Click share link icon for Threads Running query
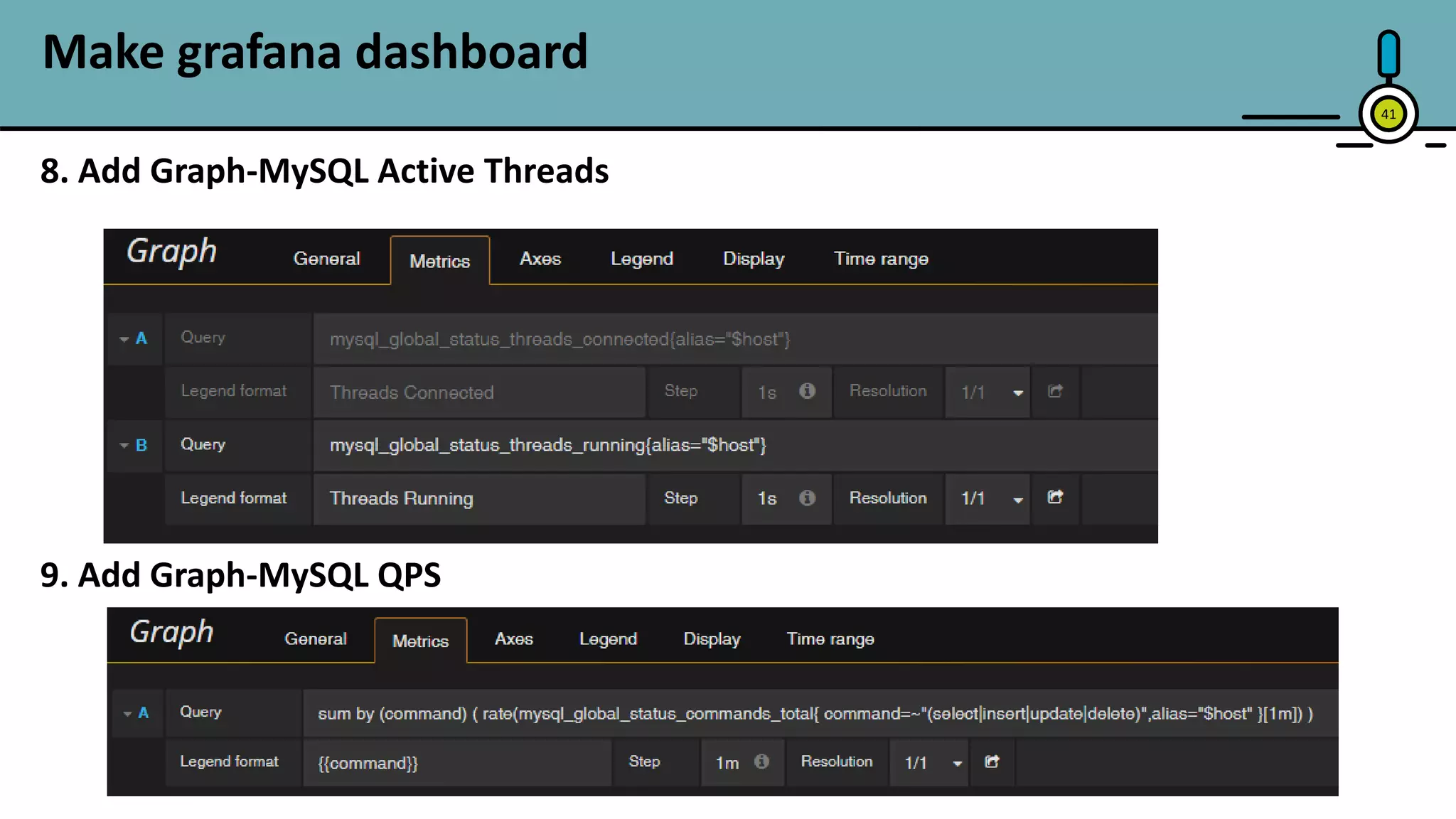Viewport: 1456px width, 819px height. point(1055,498)
